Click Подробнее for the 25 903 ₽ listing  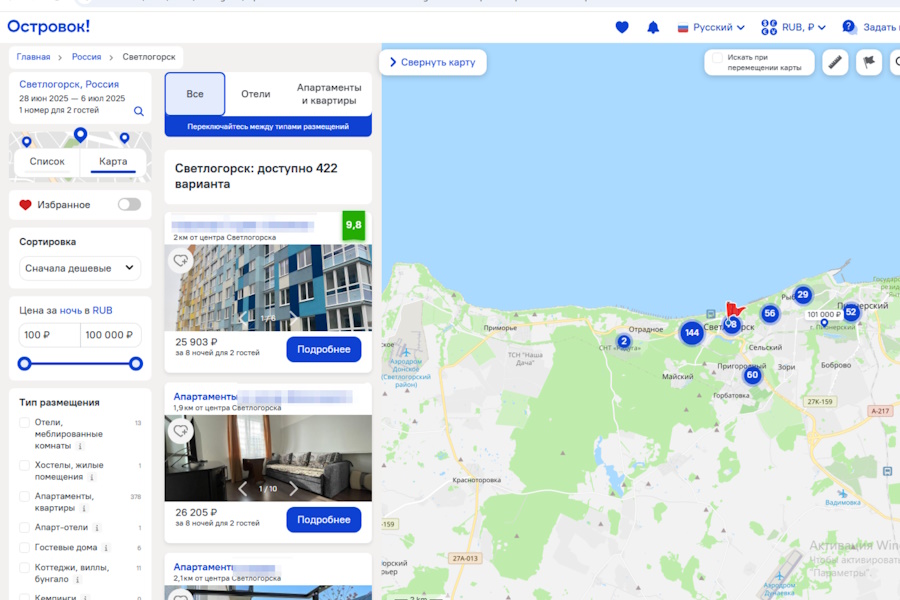click(323, 349)
